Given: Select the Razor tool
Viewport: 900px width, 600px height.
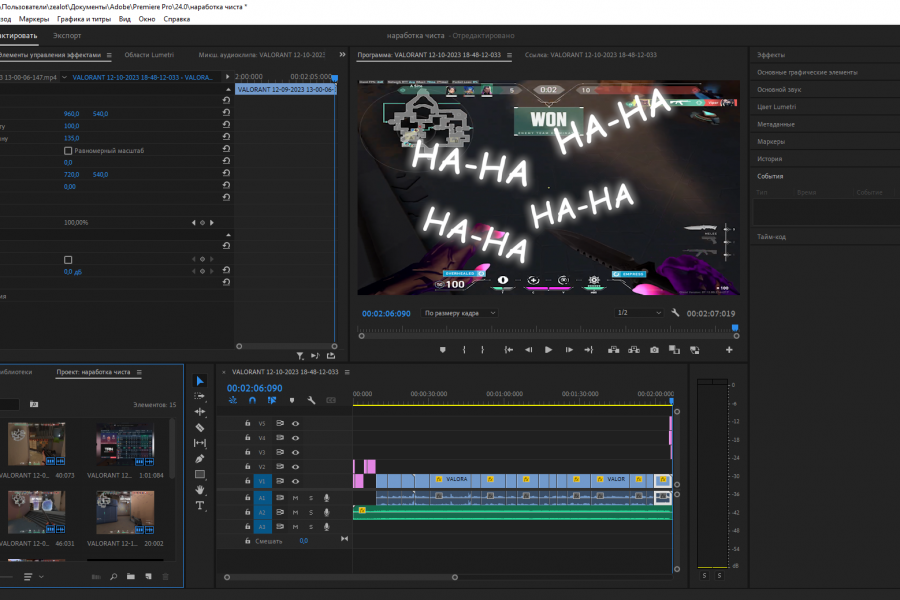Looking at the screenshot, I should click(199, 427).
